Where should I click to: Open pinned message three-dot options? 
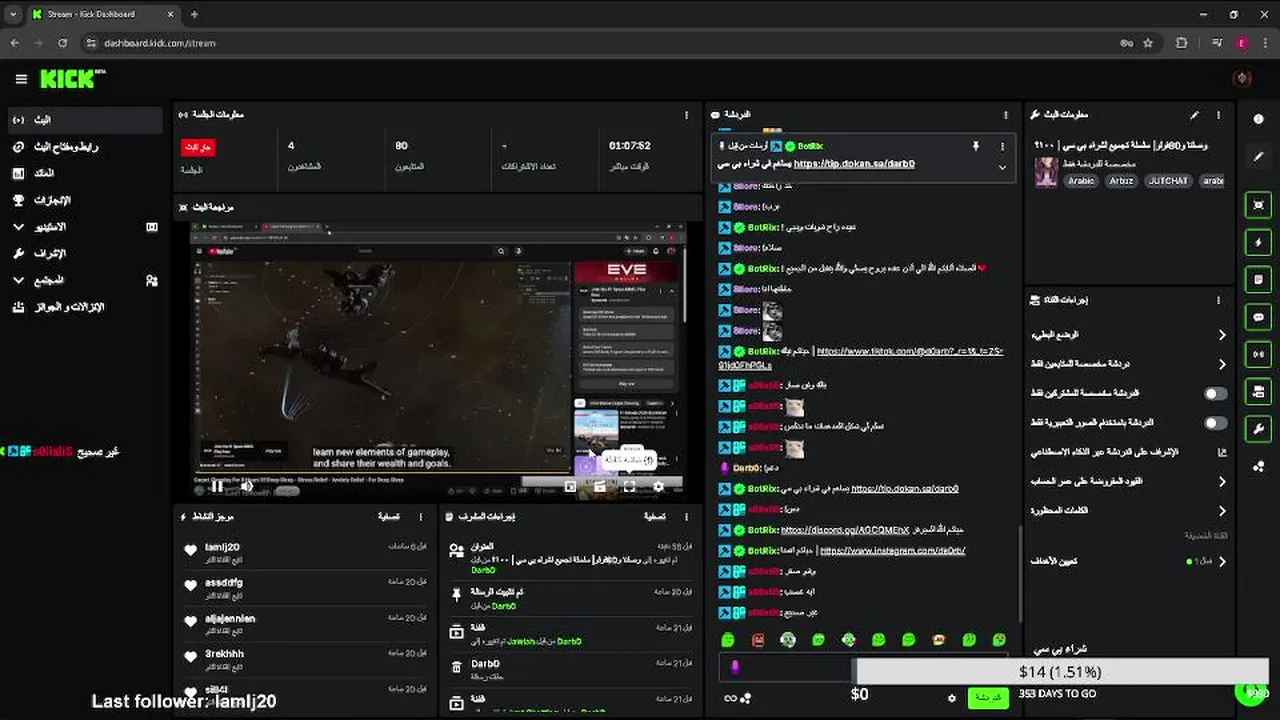coord(1002,146)
